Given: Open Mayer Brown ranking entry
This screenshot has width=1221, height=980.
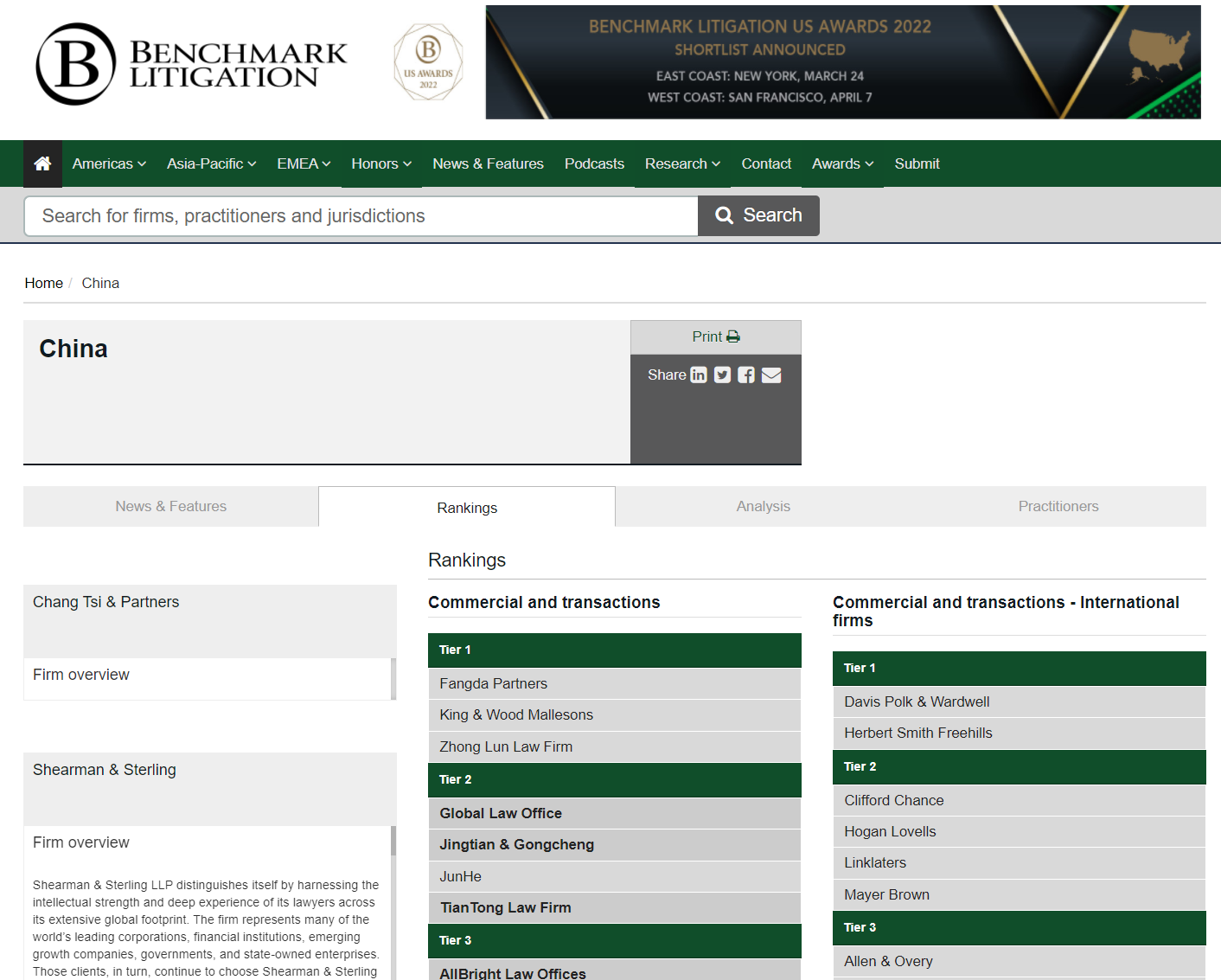Looking at the screenshot, I should click(x=1019, y=894).
